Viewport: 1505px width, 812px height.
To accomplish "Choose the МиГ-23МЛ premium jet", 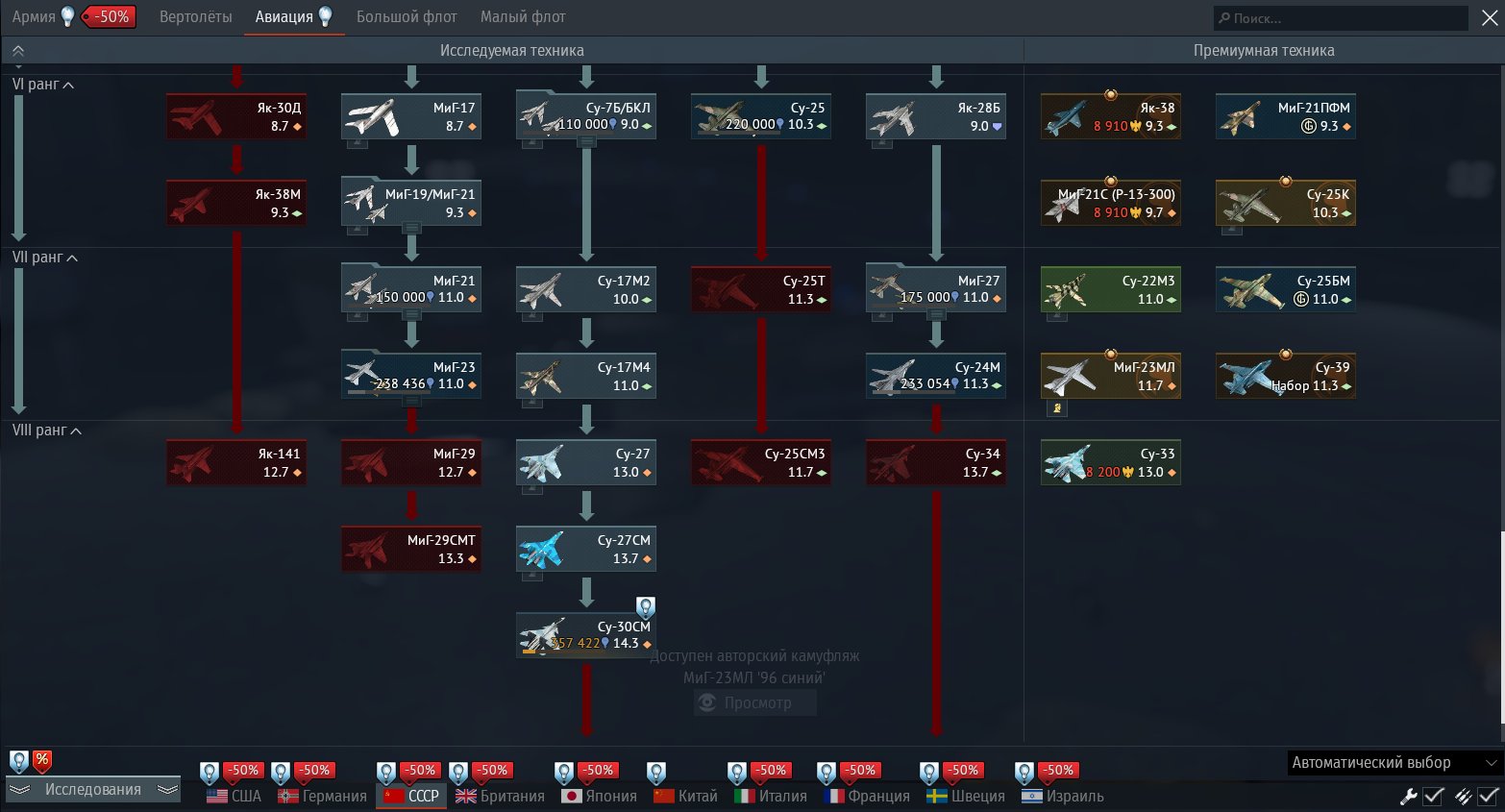I will coord(1110,376).
